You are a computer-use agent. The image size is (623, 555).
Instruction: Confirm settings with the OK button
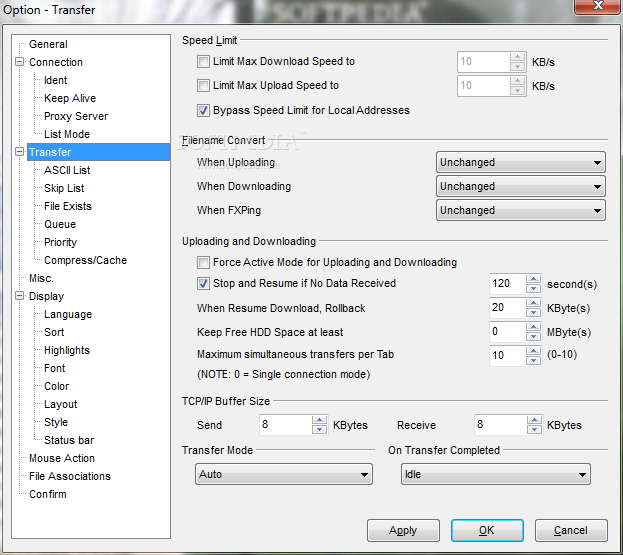pyautogui.click(x=487, y=530)
